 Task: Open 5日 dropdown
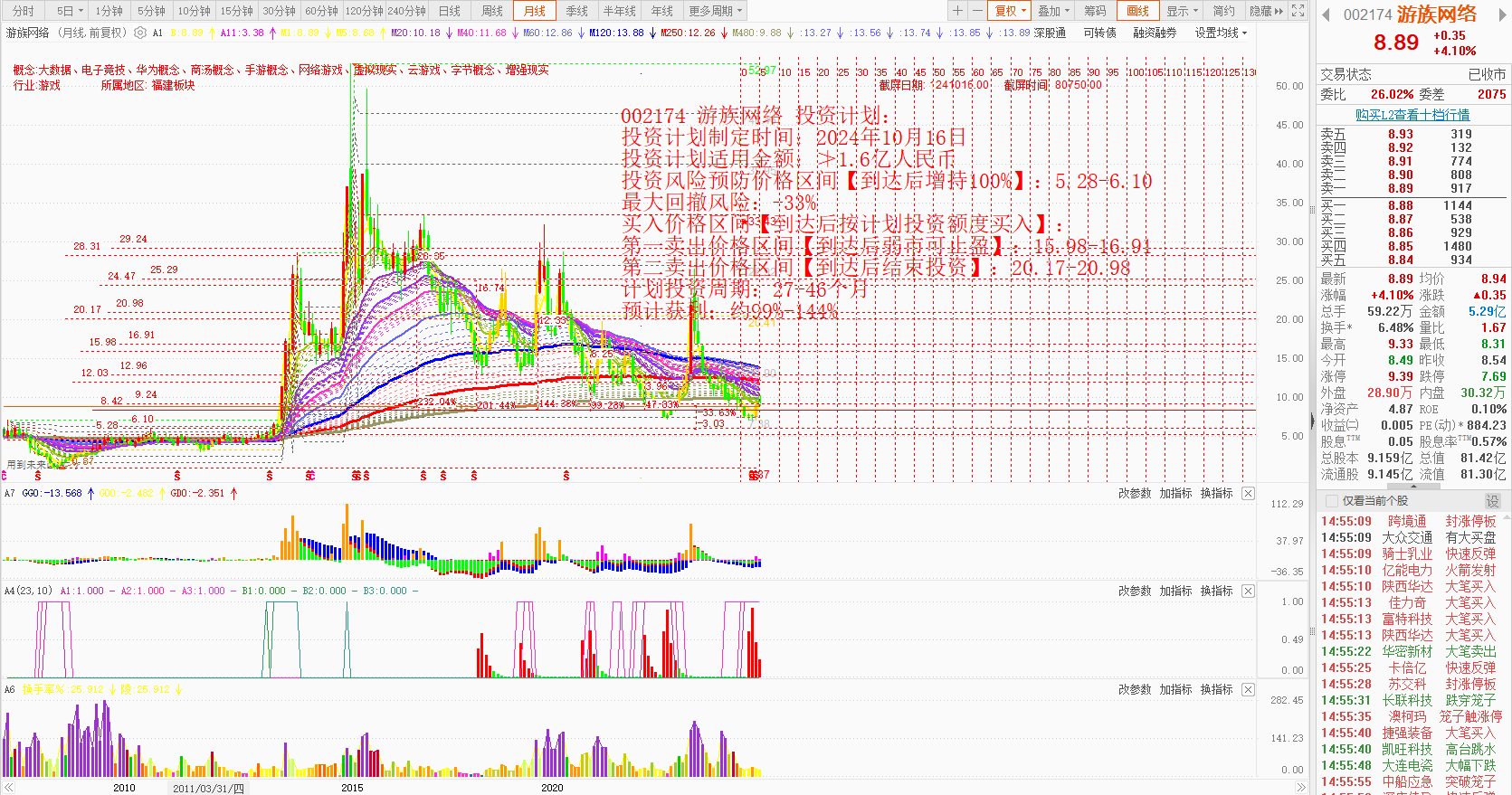[x=69, y=11]
